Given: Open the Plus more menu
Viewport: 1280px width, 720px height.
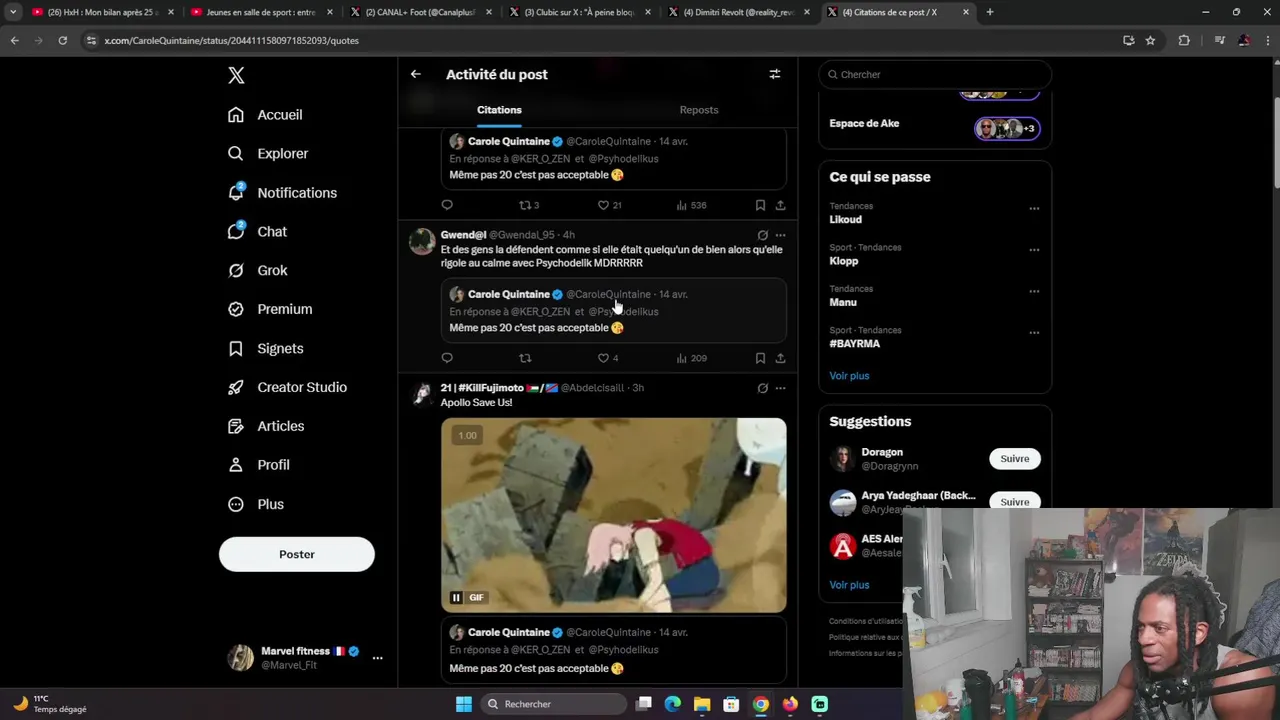Looking at the screenshot, I should click(x=256, y=504).
